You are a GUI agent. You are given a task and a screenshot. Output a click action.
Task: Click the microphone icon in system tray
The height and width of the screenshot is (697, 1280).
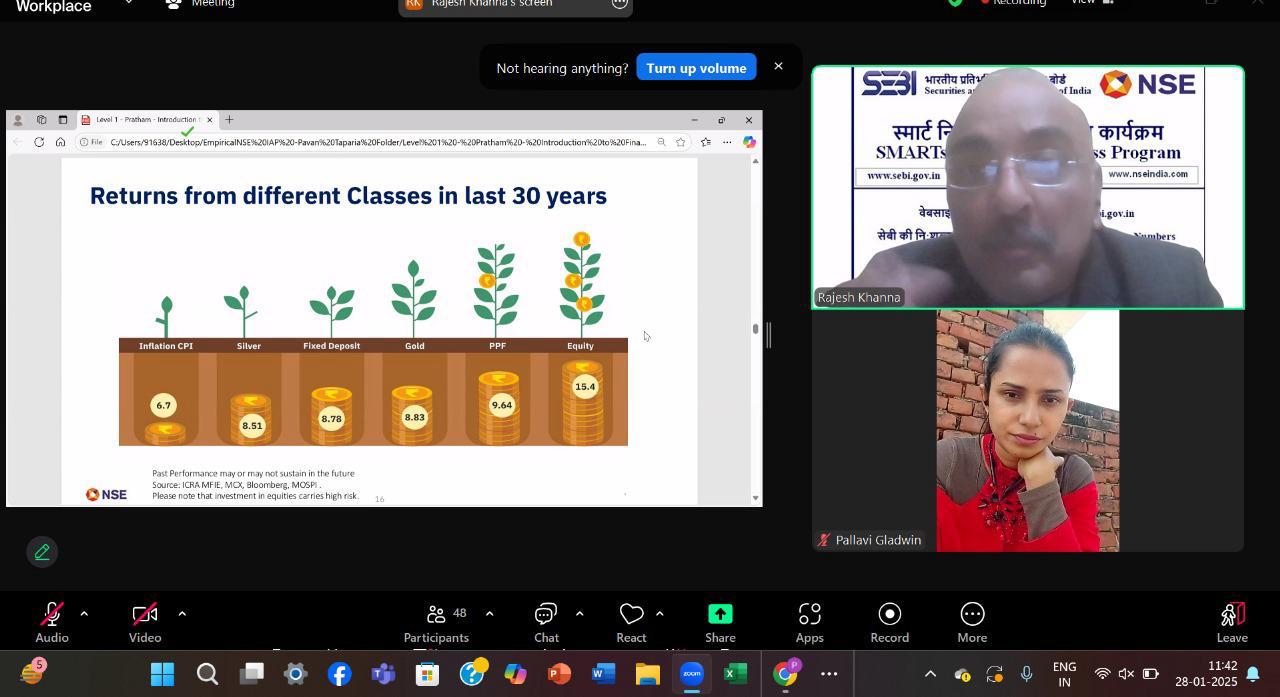click(x=1026, y=674)
